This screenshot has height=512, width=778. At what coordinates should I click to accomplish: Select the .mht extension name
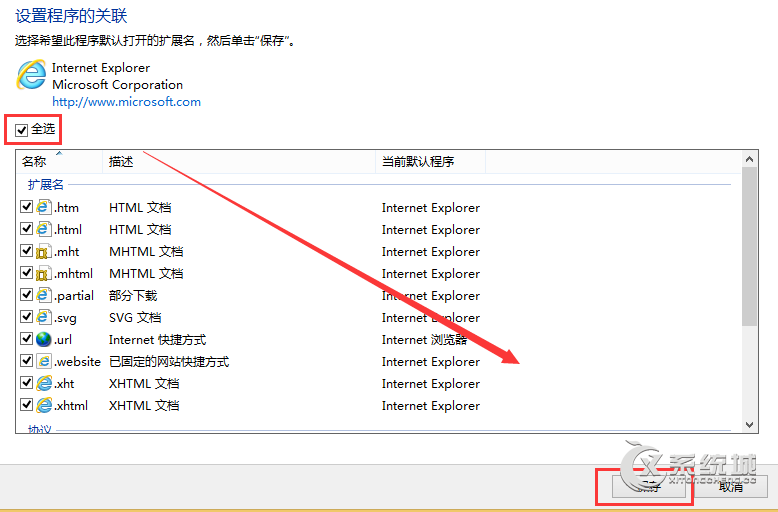[x=66, y=252]
